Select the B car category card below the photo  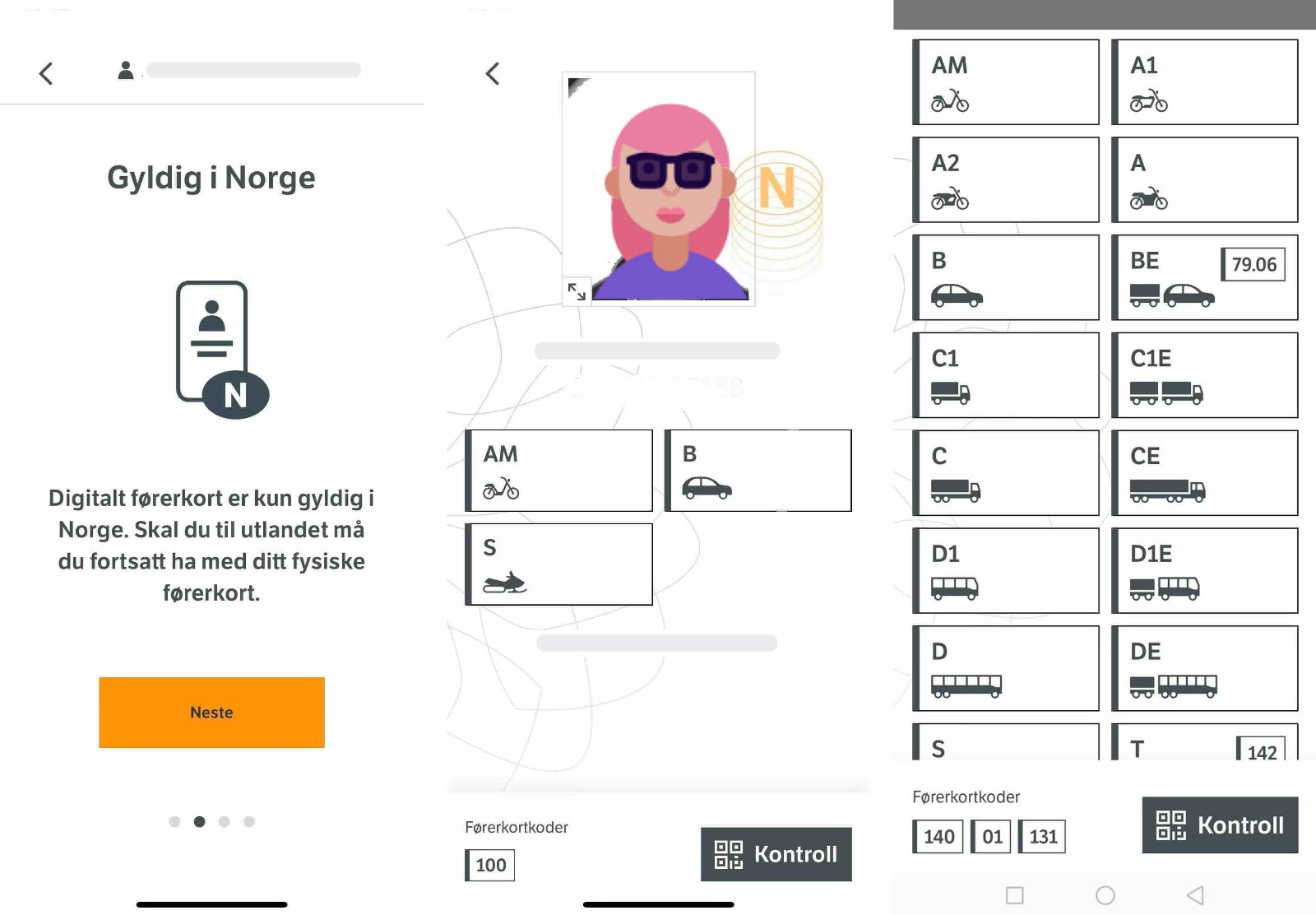tap(758, 471)
